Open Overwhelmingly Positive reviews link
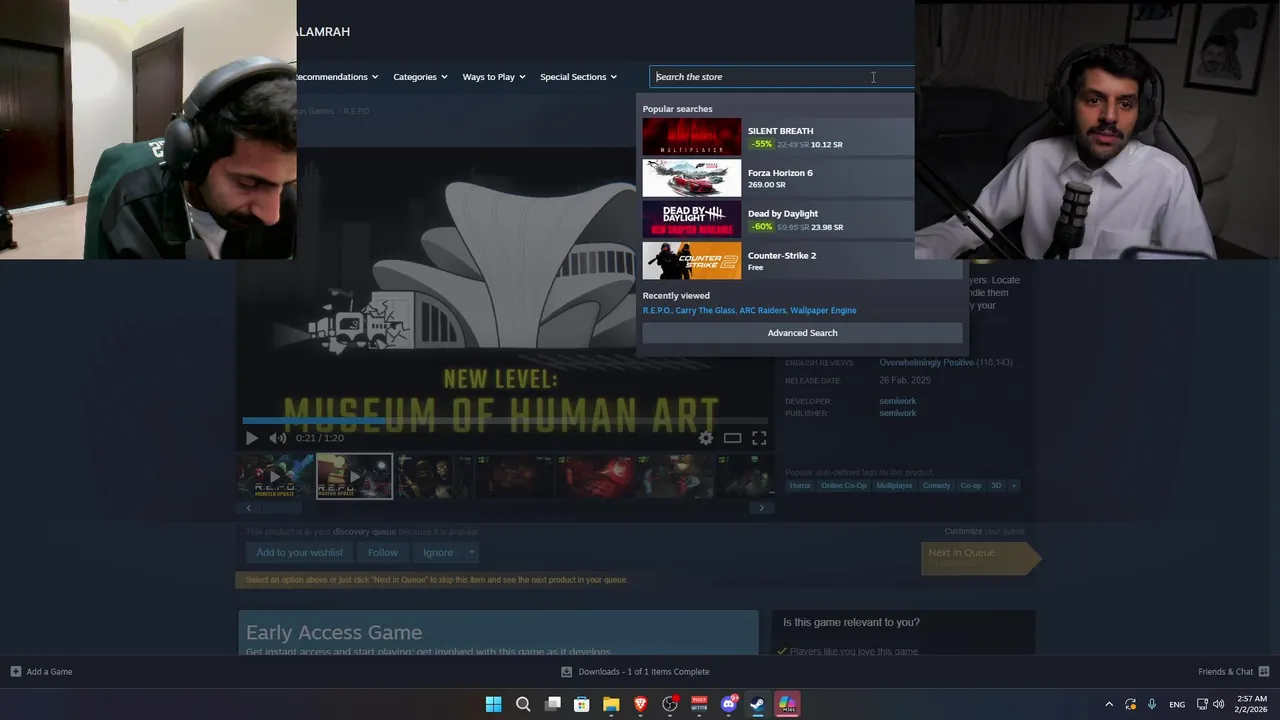This screenshot has height=720, width=1280. tap(926, 362)
